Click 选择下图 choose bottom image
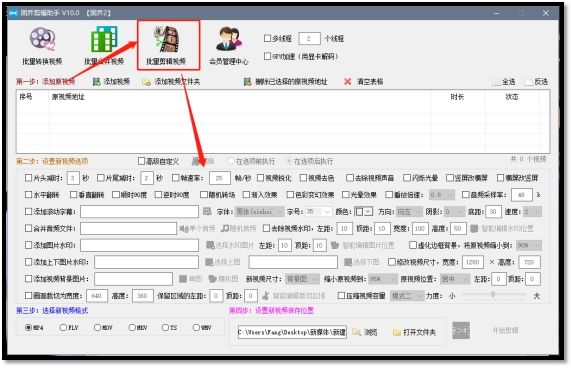Viewport: 571px width, 368px height. coord(362,262)
